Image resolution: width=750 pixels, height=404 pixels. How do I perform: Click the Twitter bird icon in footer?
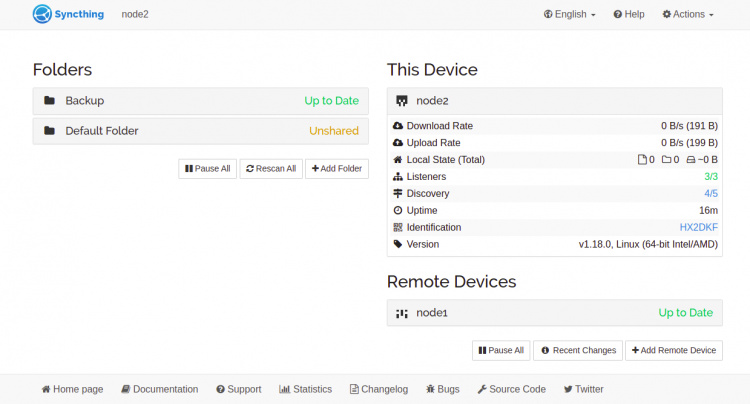(568, 389)
